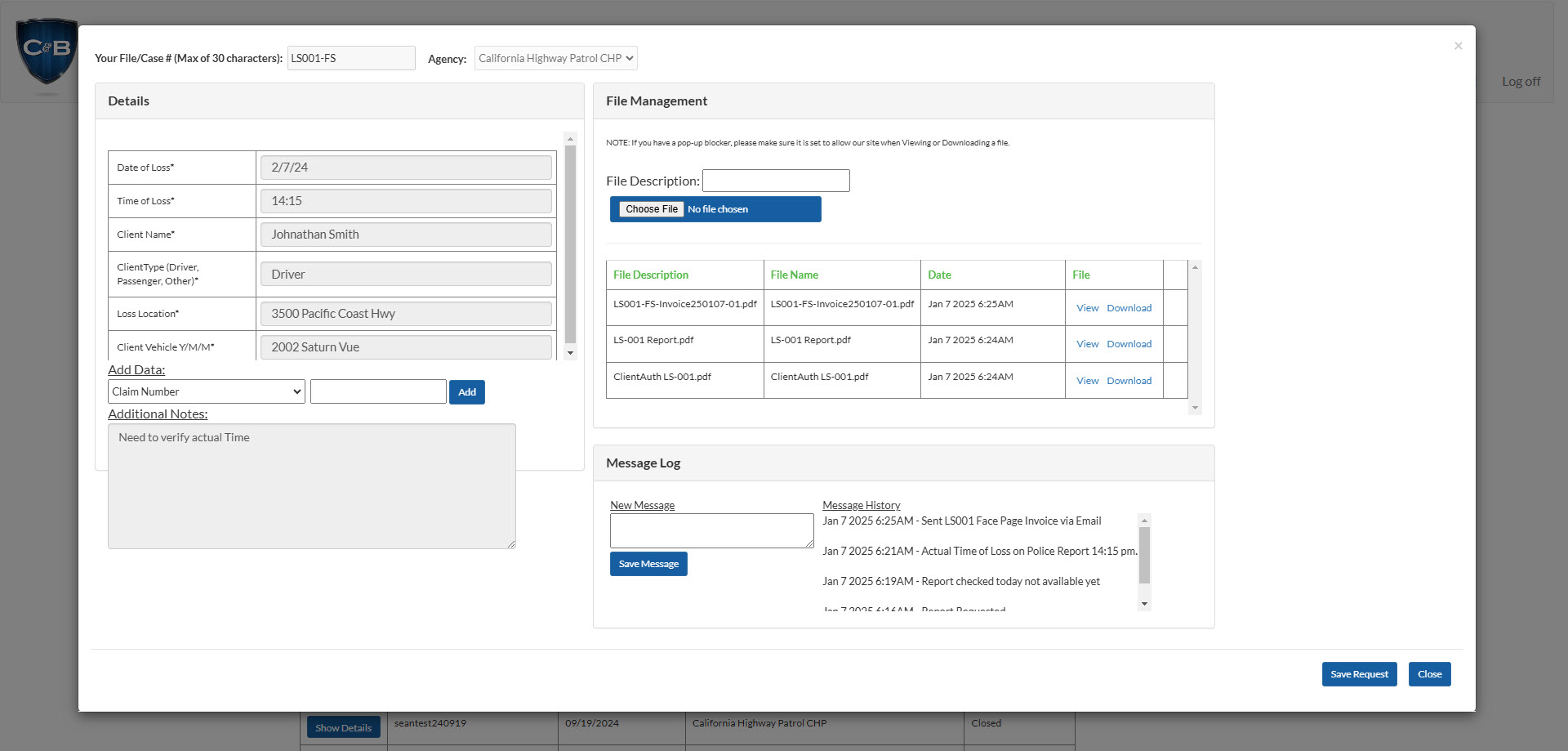1568x751 pixels.
Task: Click the Close button
Action: (x=1429, y=673)
